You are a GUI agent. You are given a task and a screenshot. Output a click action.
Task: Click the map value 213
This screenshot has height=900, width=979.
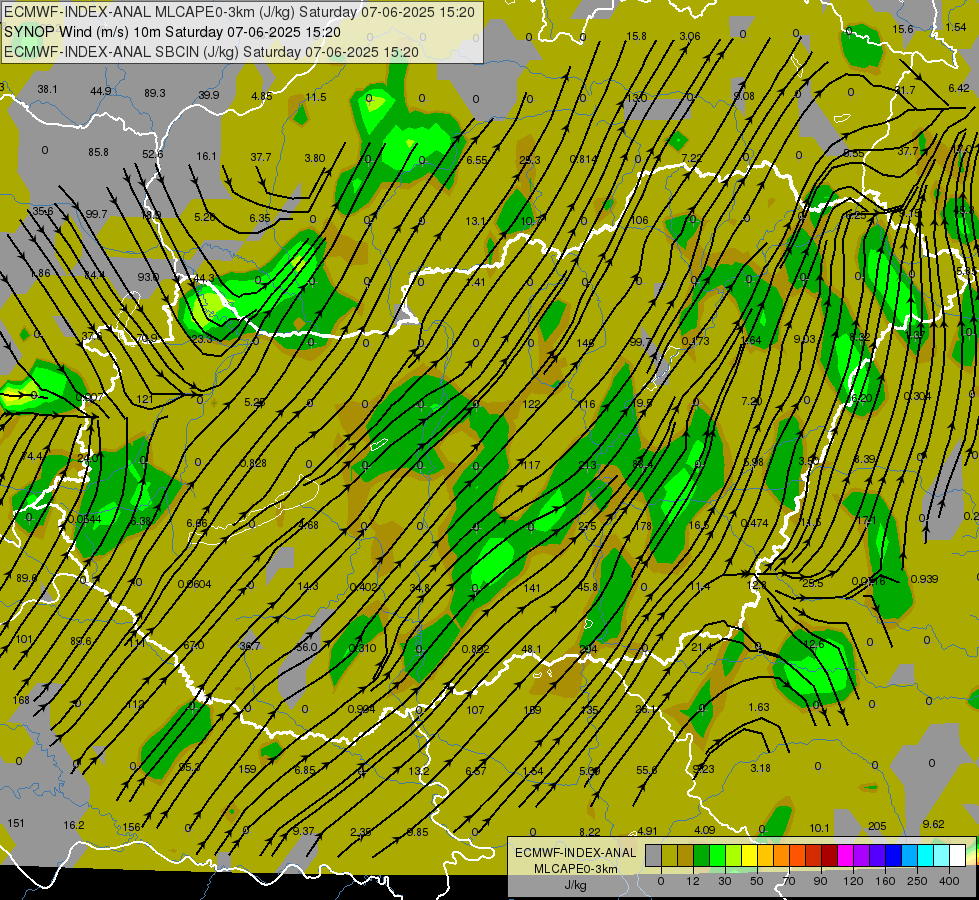point(588,465)
